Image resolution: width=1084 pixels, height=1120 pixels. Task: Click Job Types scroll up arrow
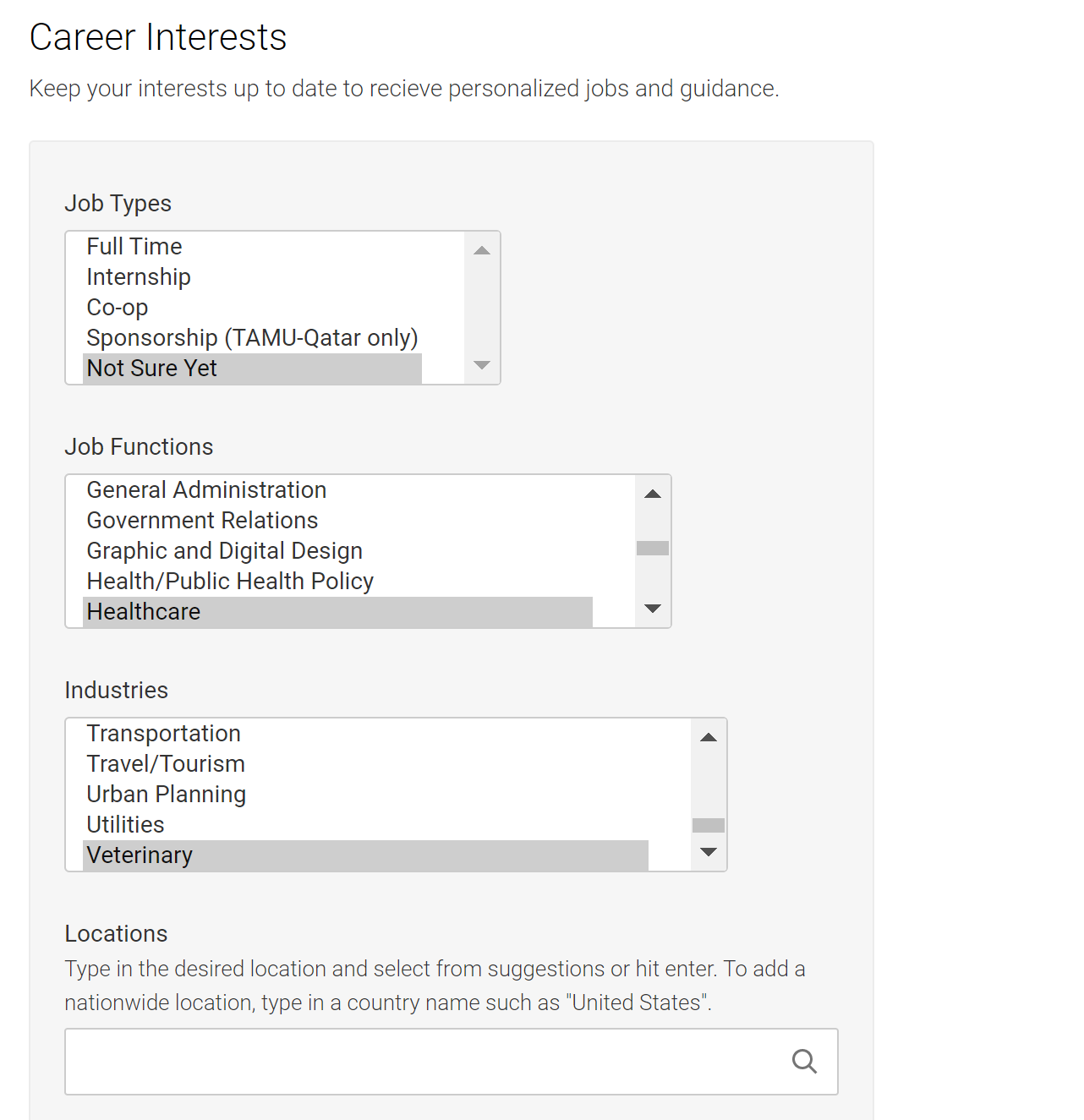[482, 250]
